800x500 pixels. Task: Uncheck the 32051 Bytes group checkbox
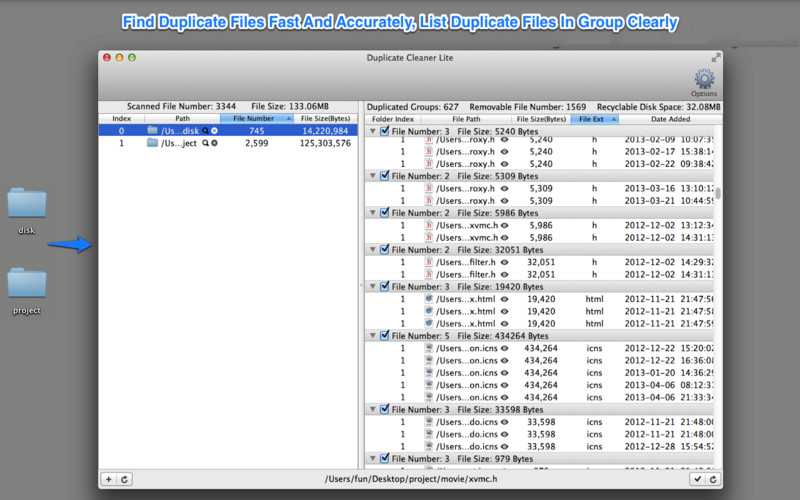(385, 250)
